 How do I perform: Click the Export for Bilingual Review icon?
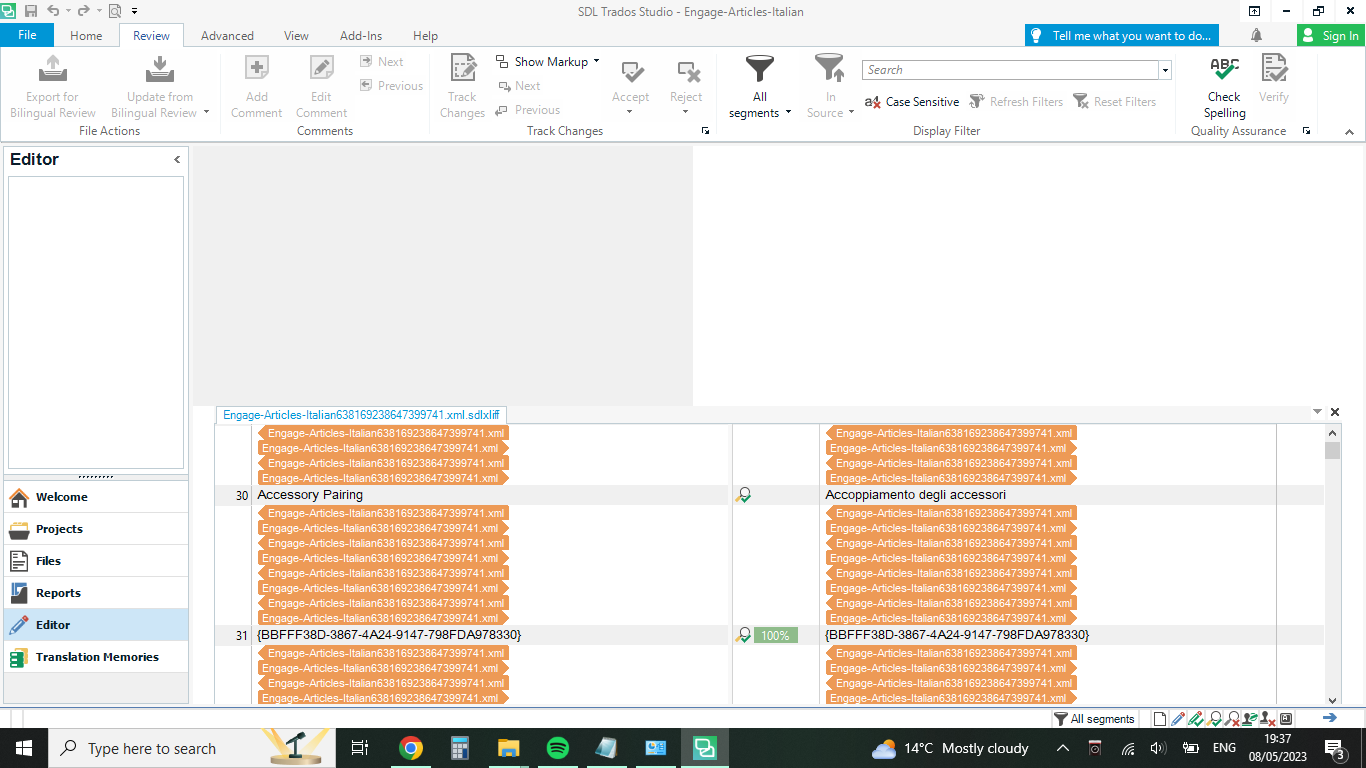pyautogui.click(x=52, y=69)
